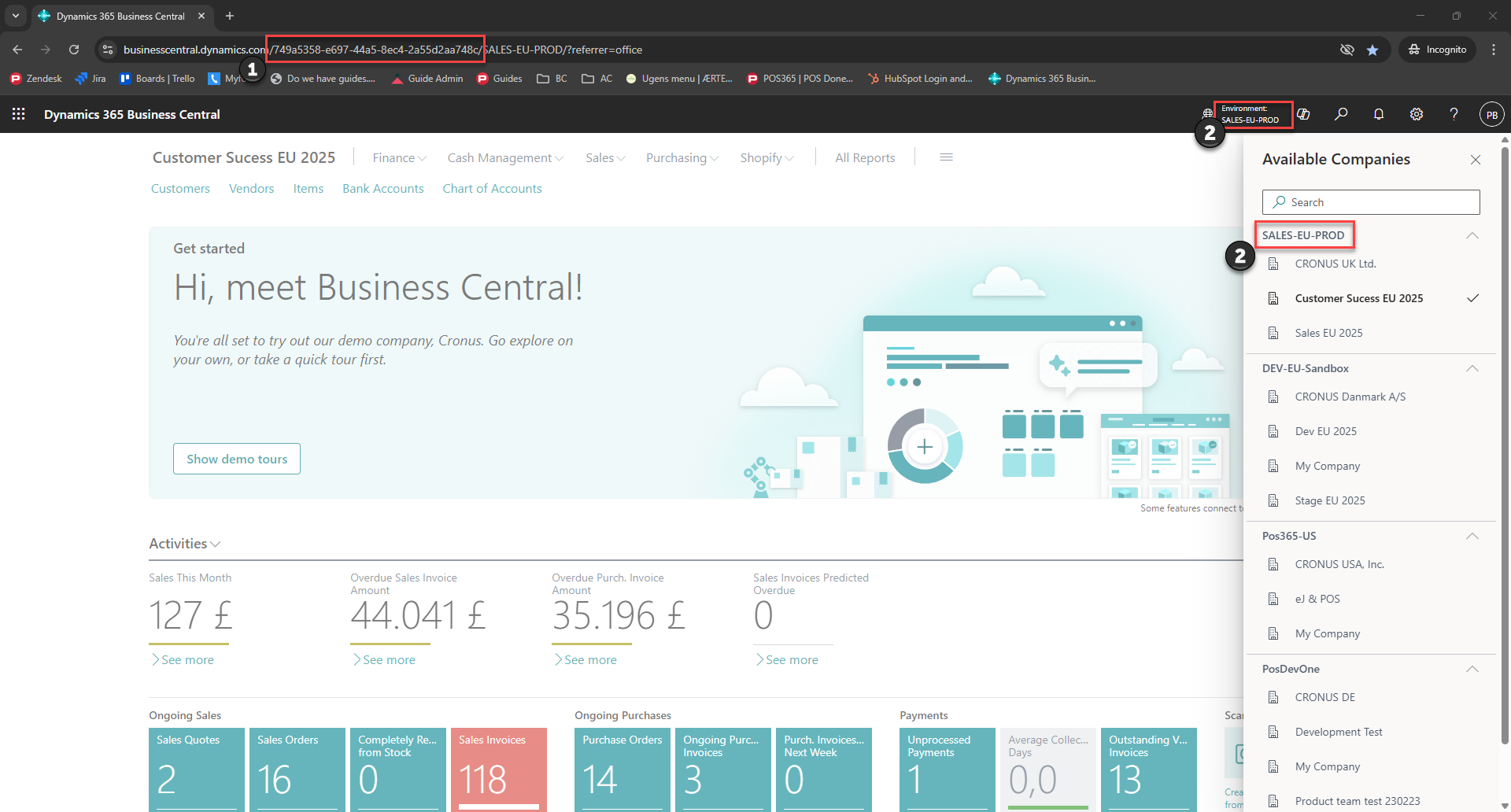Open the Copilot icon in the header
The width and height of the screenshot is (1511, 812).
1304,114
